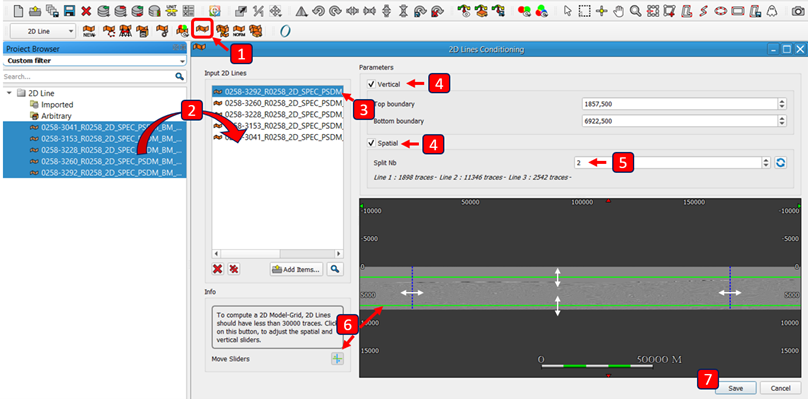Click the RGB color blend icon
808x399 pixels.
[541, 10]
